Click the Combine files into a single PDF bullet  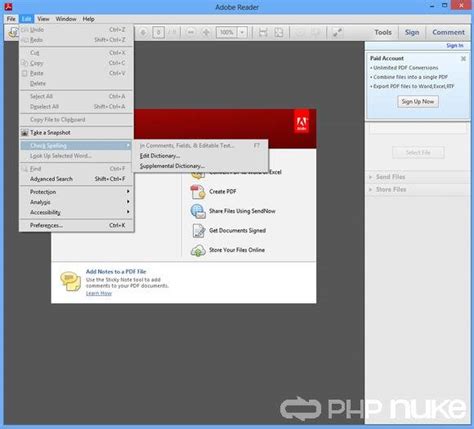click(x=409, y=77)
